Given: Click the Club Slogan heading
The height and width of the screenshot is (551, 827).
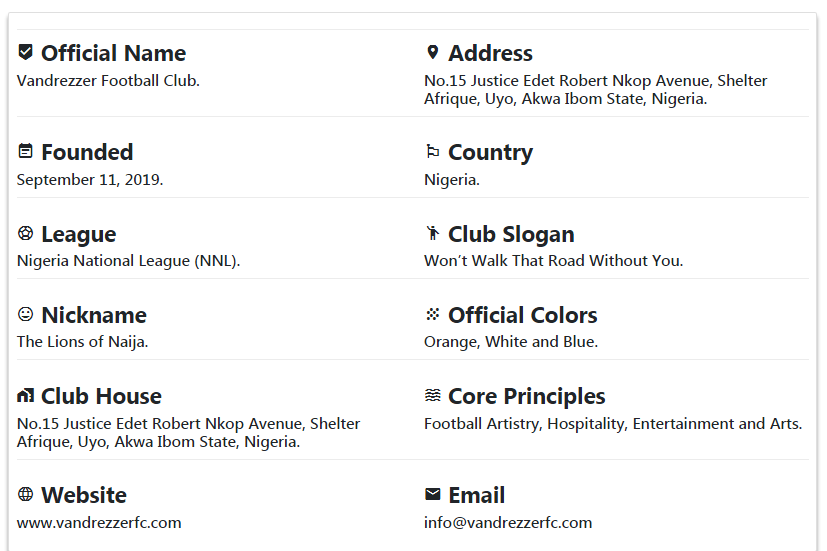Looking at the screenshot, I should point(511,234).
